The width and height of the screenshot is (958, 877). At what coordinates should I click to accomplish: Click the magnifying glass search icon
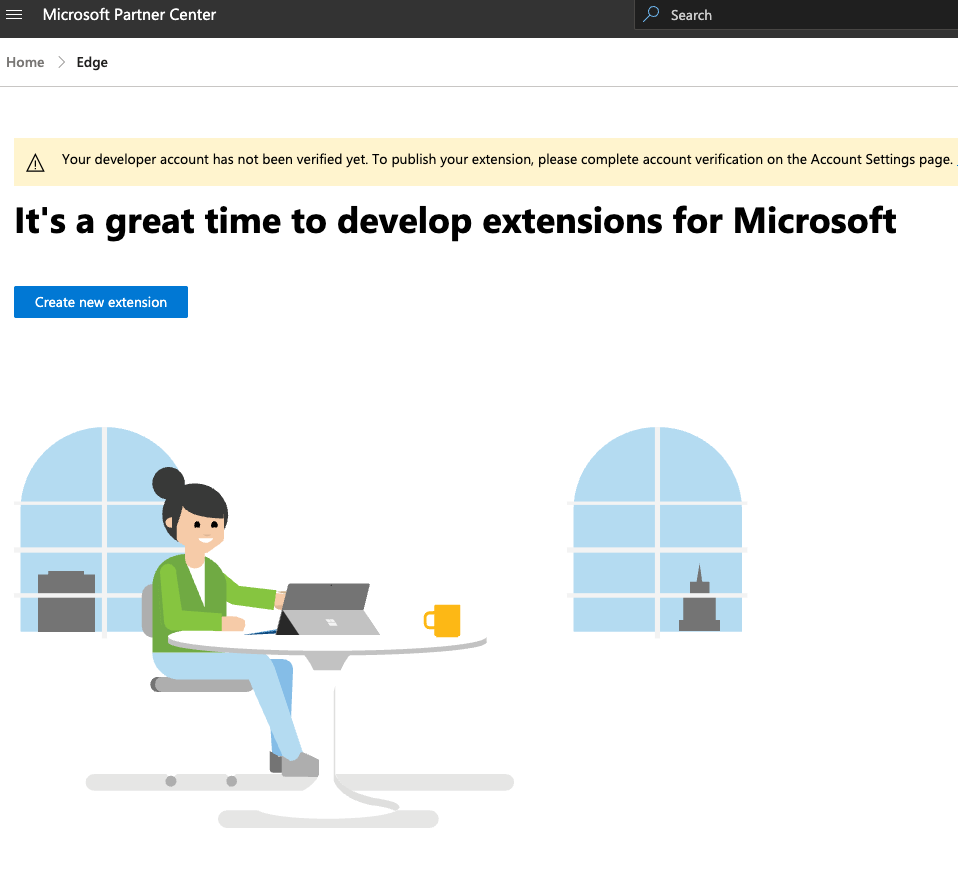pos(652,15)
